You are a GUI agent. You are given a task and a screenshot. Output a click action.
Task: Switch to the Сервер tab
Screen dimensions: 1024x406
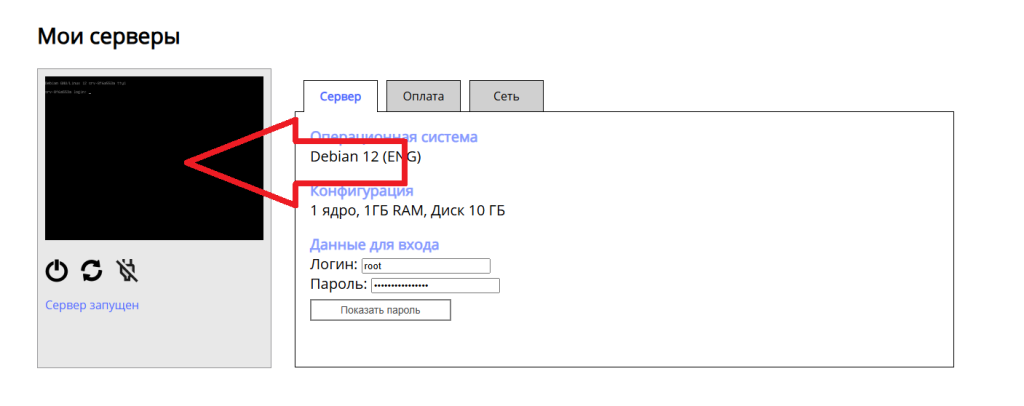(x=340, y=97)
